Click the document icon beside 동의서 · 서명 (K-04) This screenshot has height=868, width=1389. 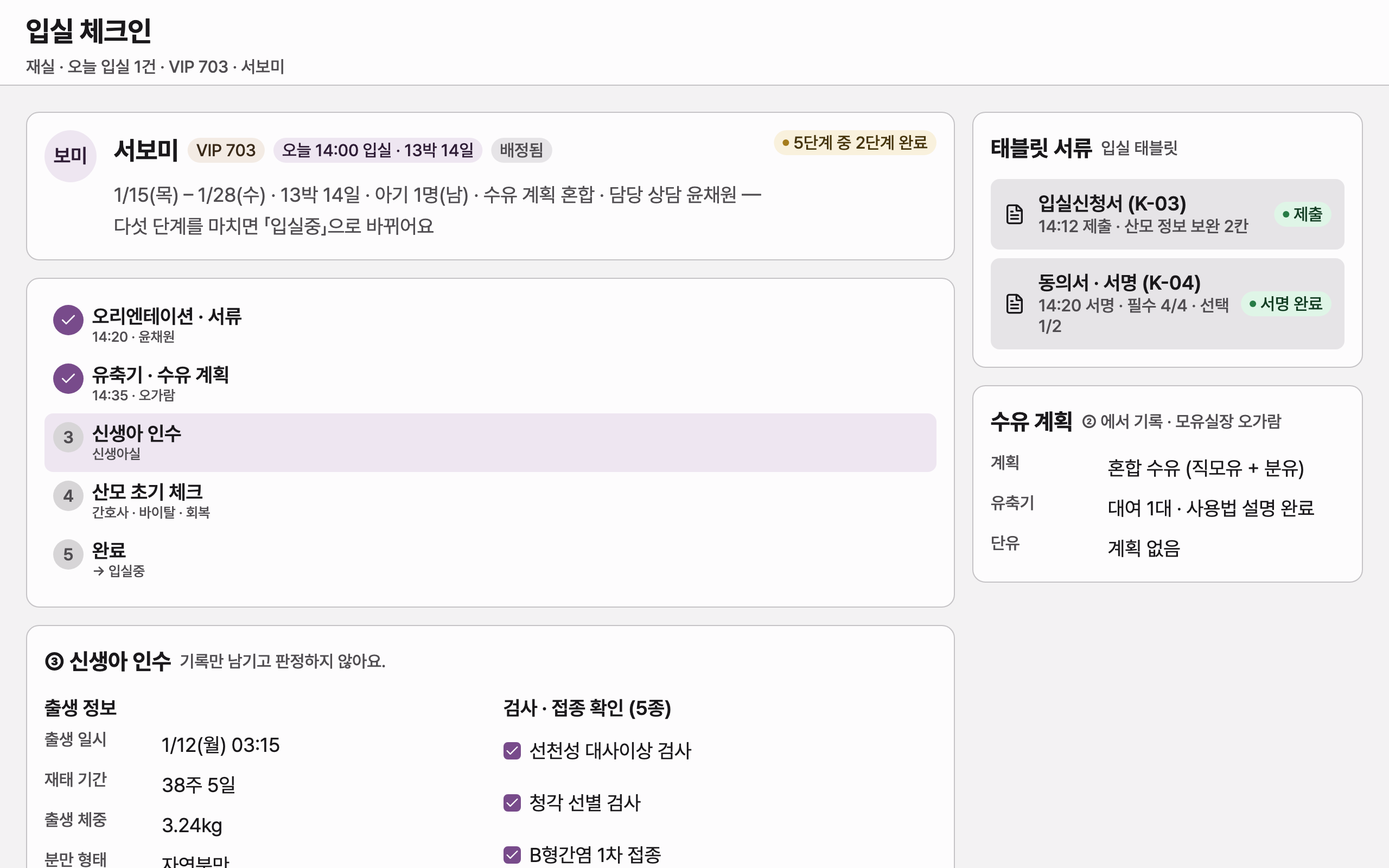click(1014, 304)
